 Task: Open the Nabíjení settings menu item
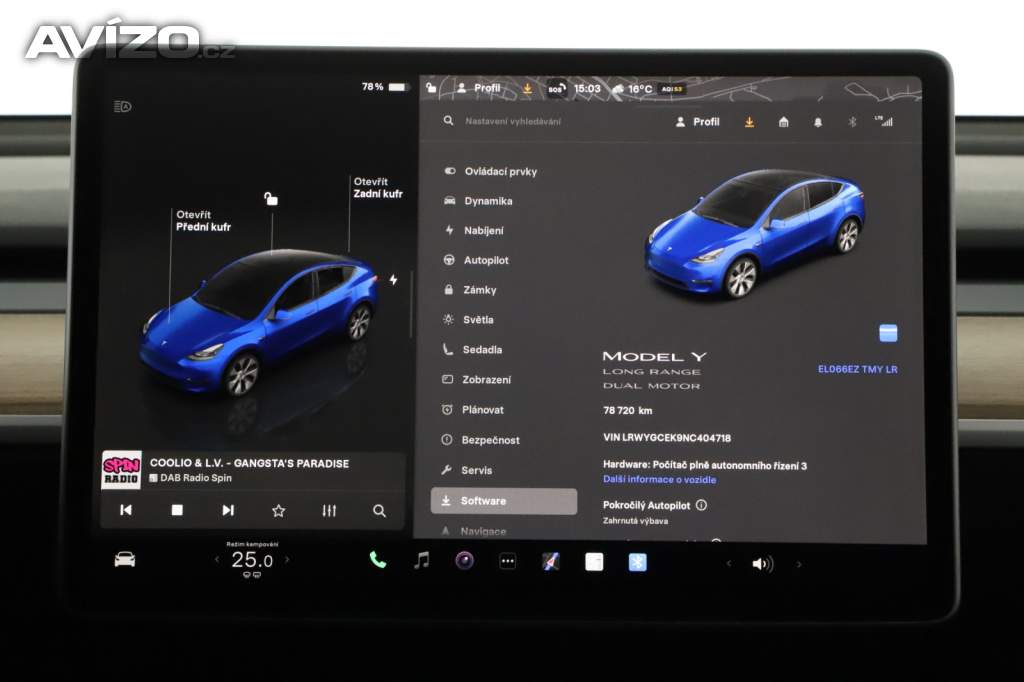tap(483, 230)
